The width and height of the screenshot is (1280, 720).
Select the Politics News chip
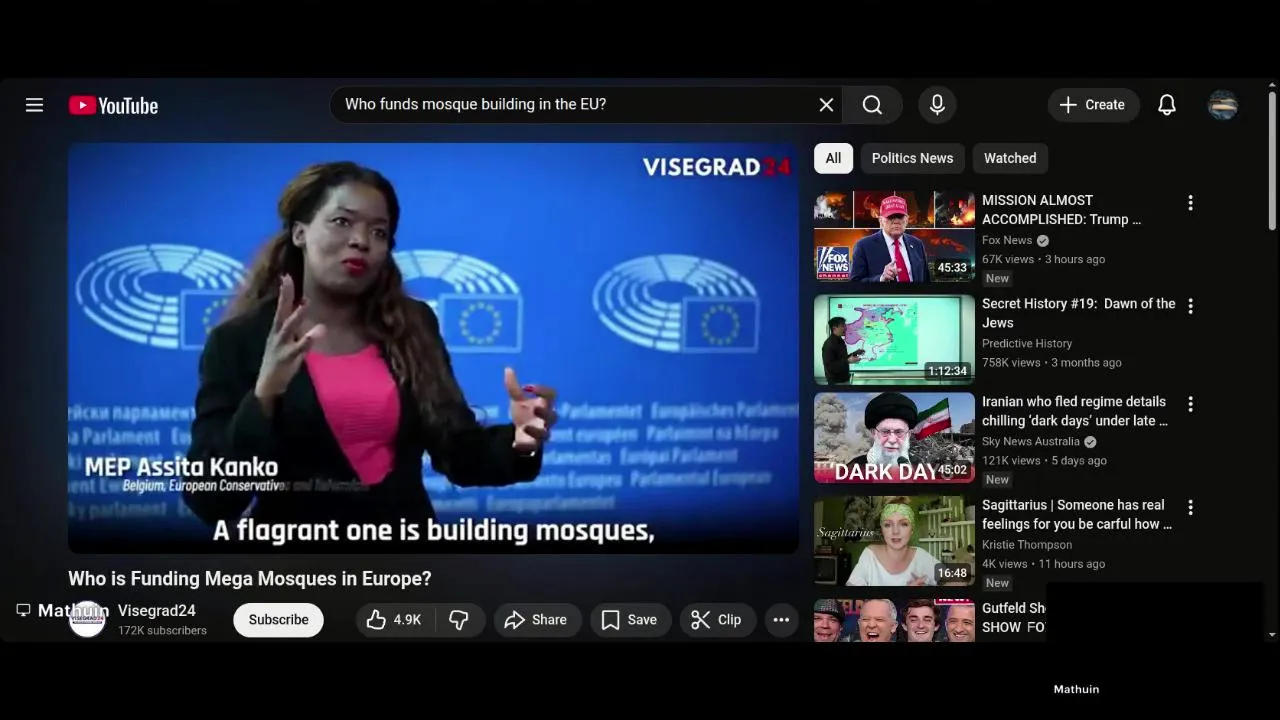(x=912, y=158)
